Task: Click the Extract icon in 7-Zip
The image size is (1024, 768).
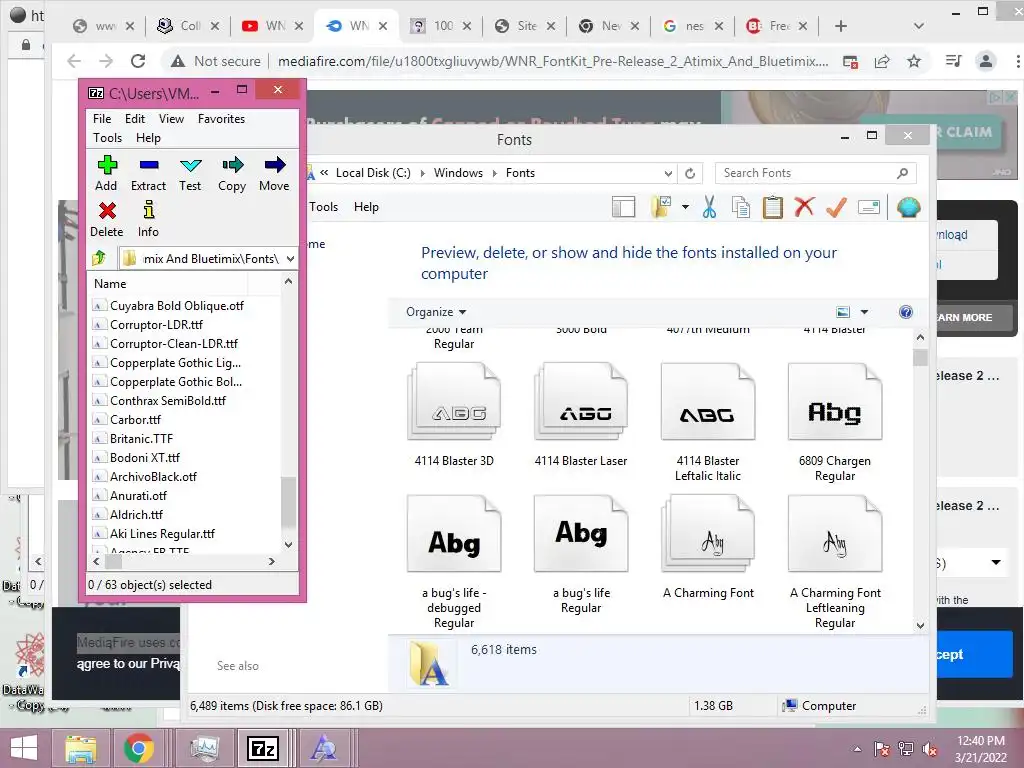Action: coord(149,165)
